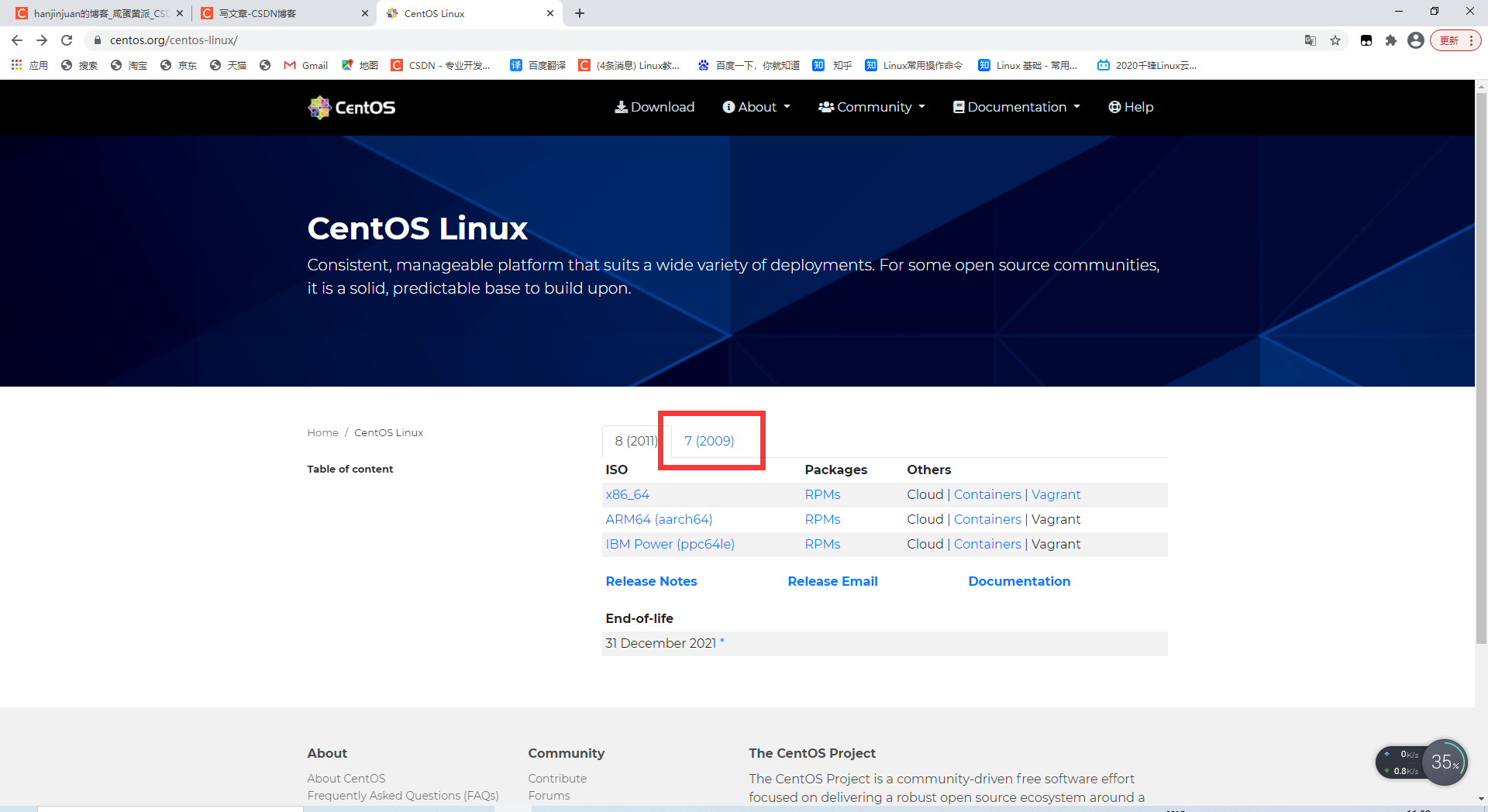1488x812 pixels.
Task: Open the Frequently Asked Questions footer link
Action: click(x=403, y=796)
